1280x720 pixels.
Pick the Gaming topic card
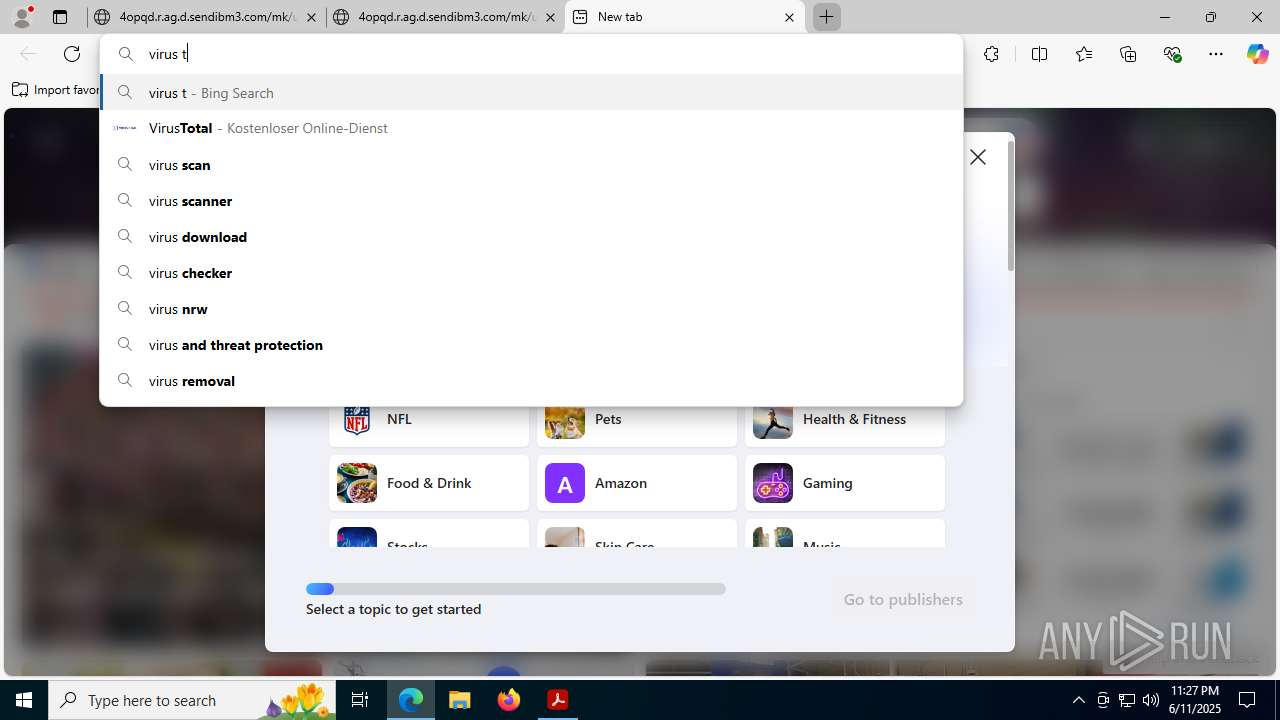click(x=845, y=483)
